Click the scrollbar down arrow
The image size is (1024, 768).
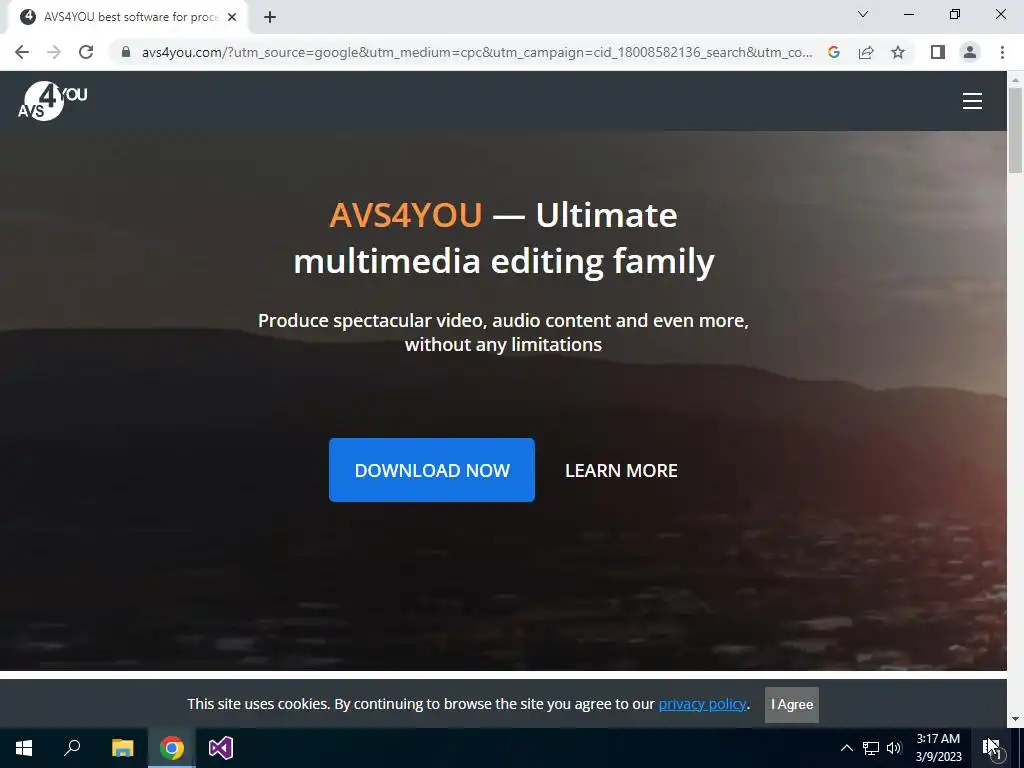(1015, 719)
